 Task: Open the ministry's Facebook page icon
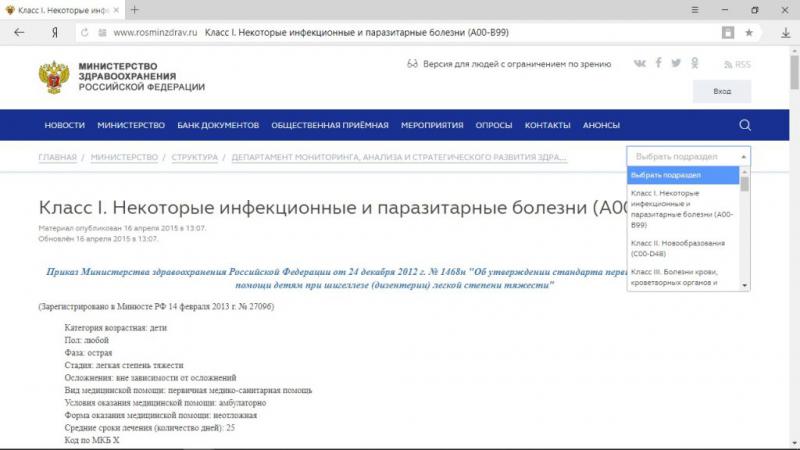tap(658, 63)
